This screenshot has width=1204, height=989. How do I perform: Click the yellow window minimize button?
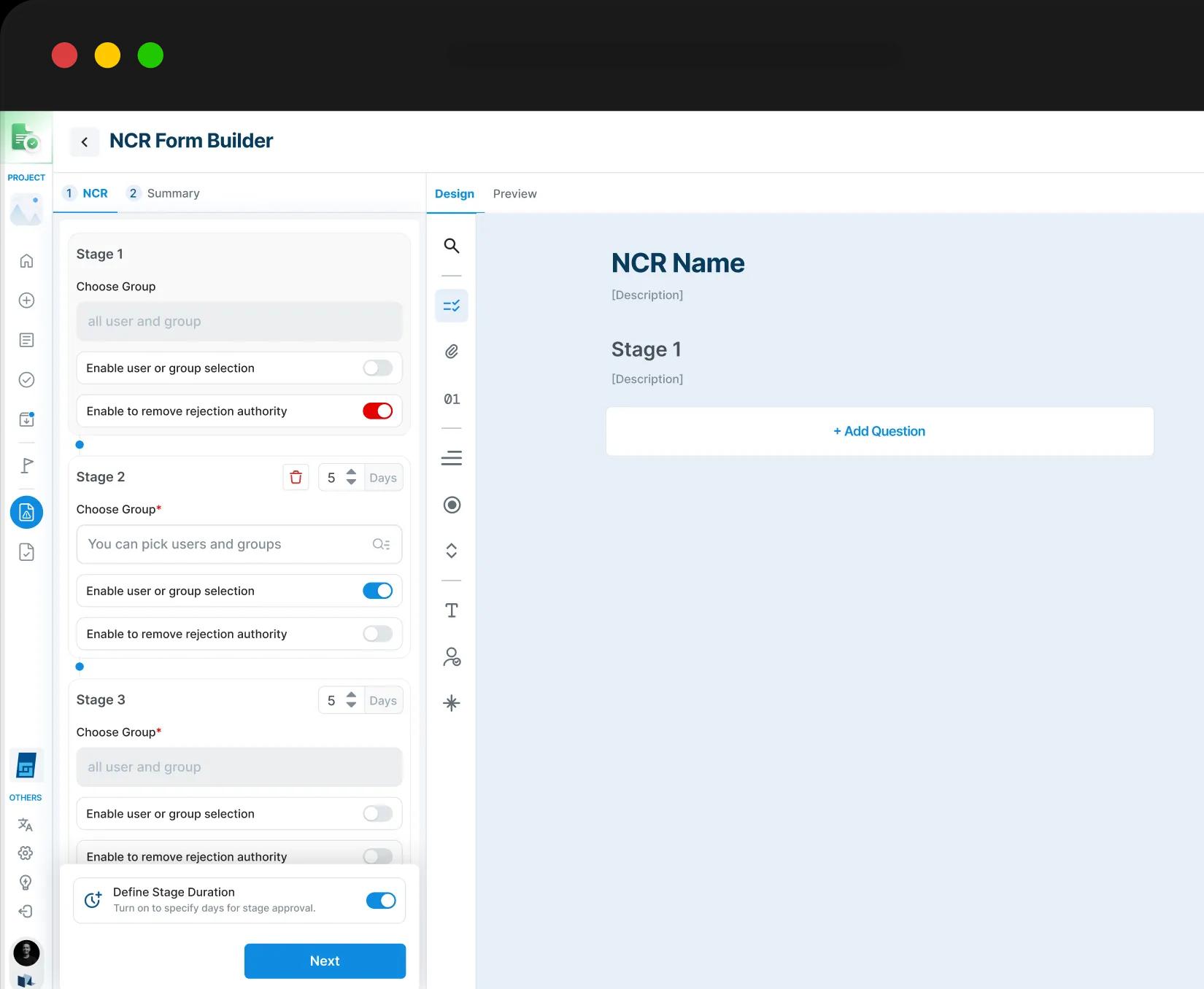[x=107, y=55]
